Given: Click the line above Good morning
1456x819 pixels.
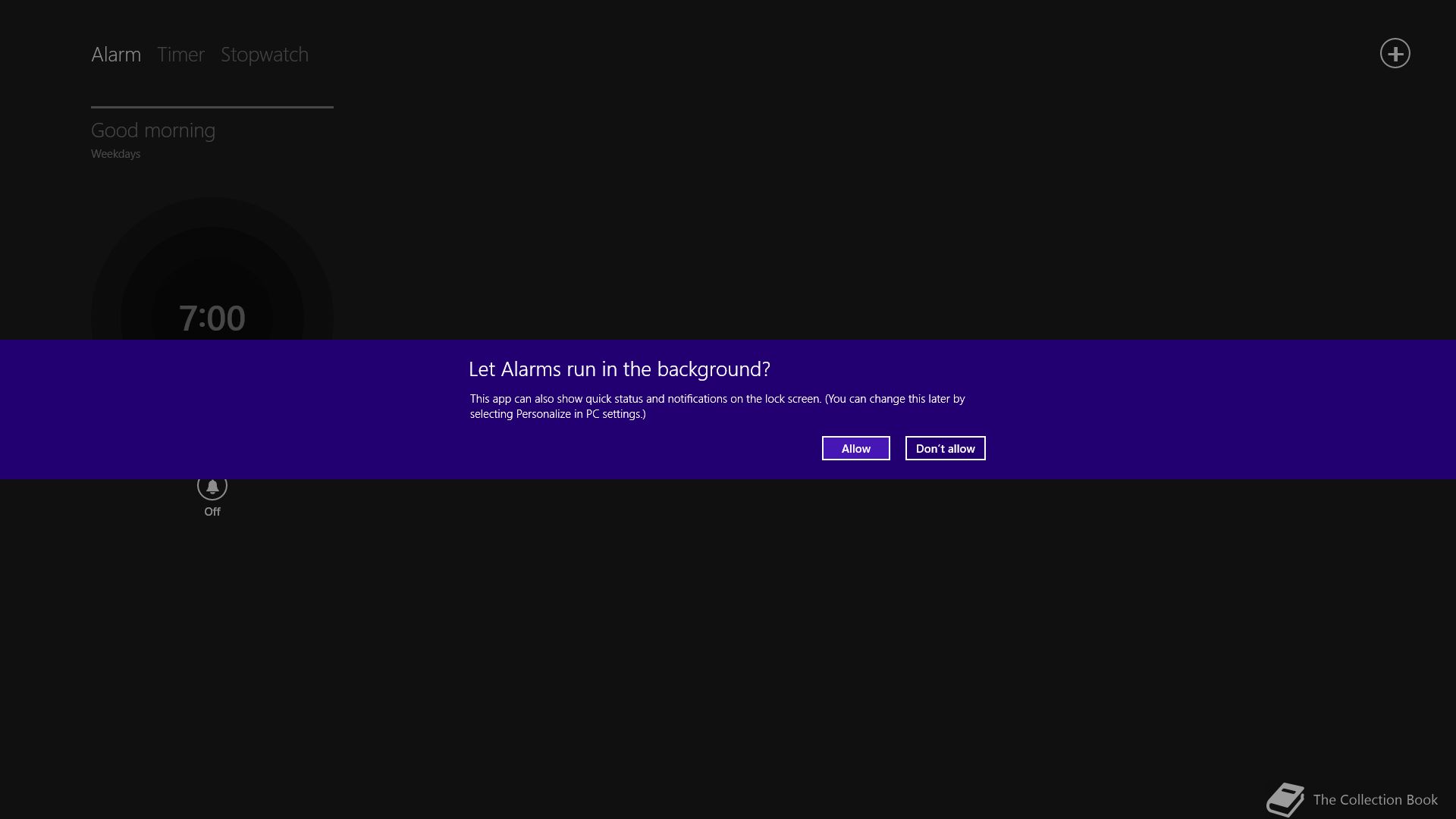Looking at the screenshot, I should pos(212,107).
